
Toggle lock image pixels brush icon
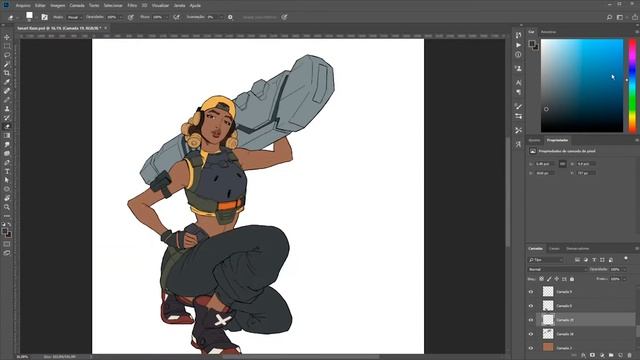[549, 279]
